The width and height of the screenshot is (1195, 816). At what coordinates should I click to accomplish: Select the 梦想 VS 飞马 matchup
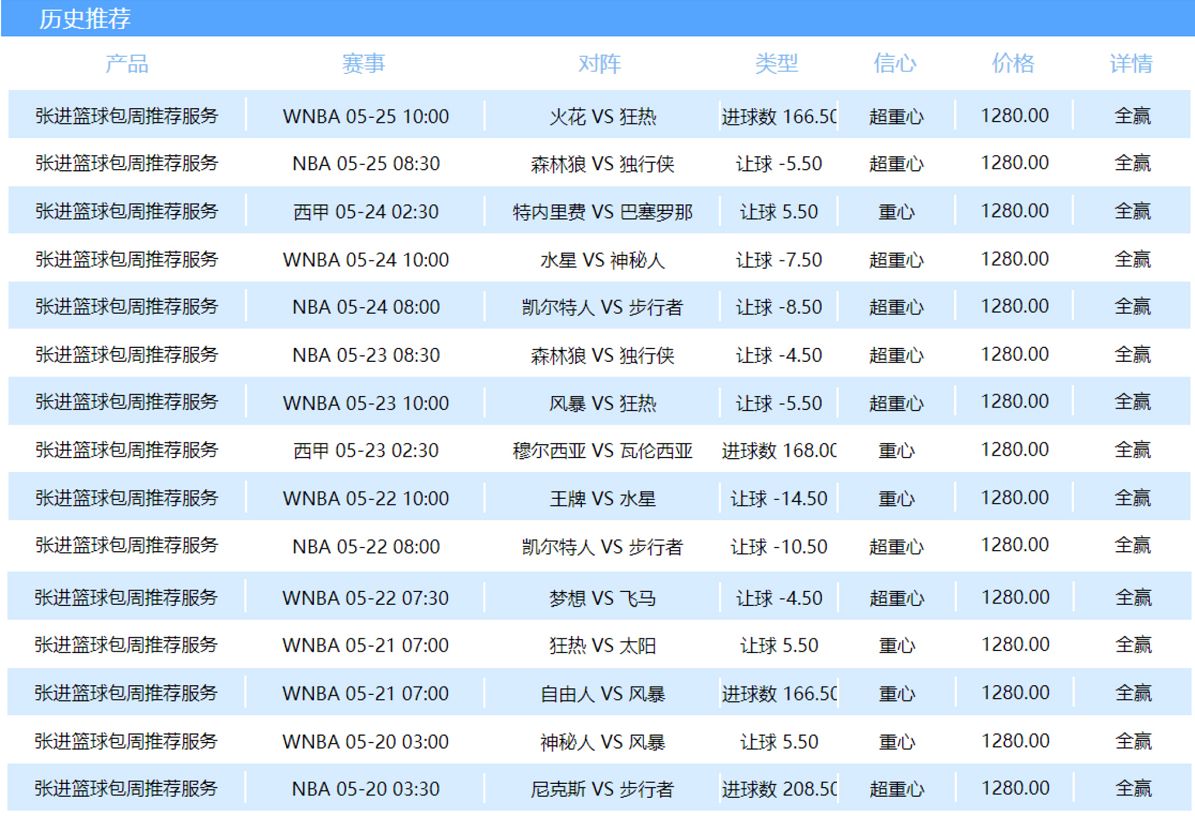coord(603,598)
